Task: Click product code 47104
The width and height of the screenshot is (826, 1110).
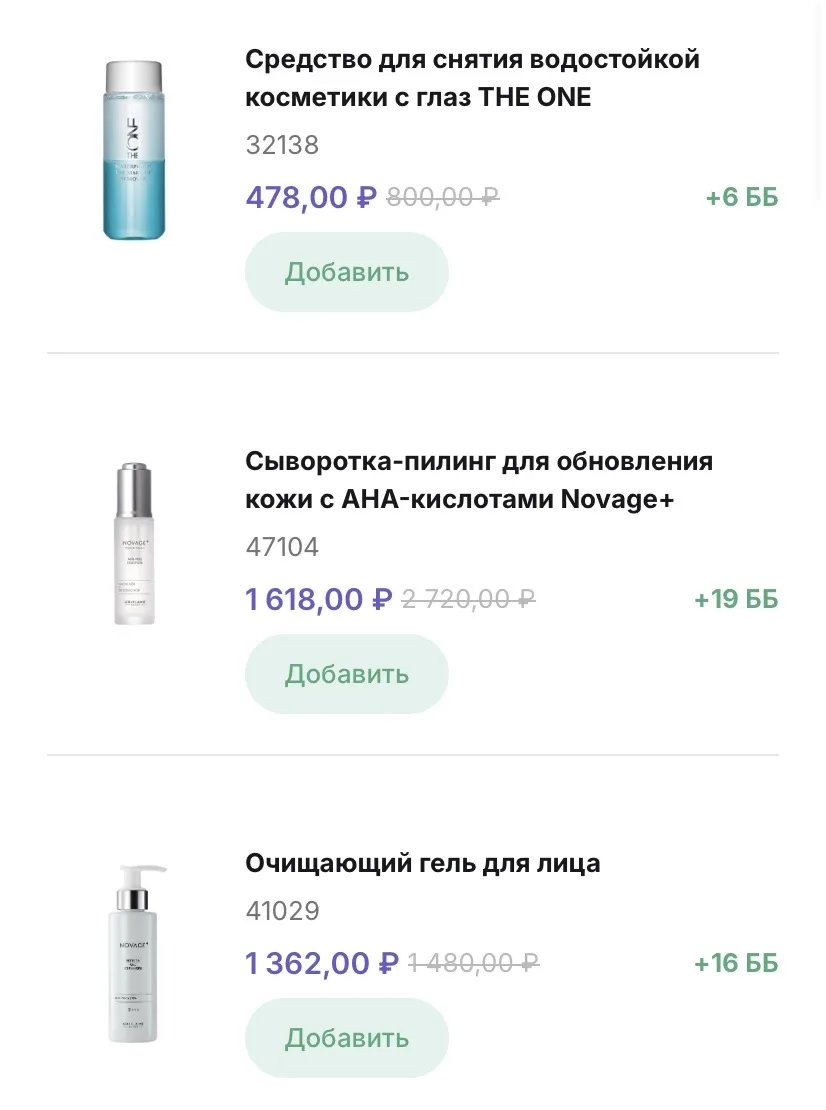Action: [282, 547]
